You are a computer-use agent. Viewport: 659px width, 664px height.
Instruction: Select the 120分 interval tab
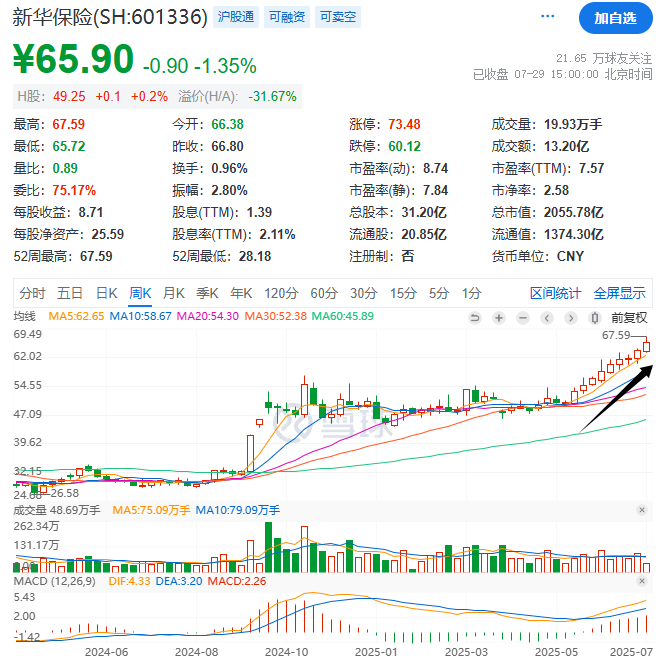click(x=281, y=293)
